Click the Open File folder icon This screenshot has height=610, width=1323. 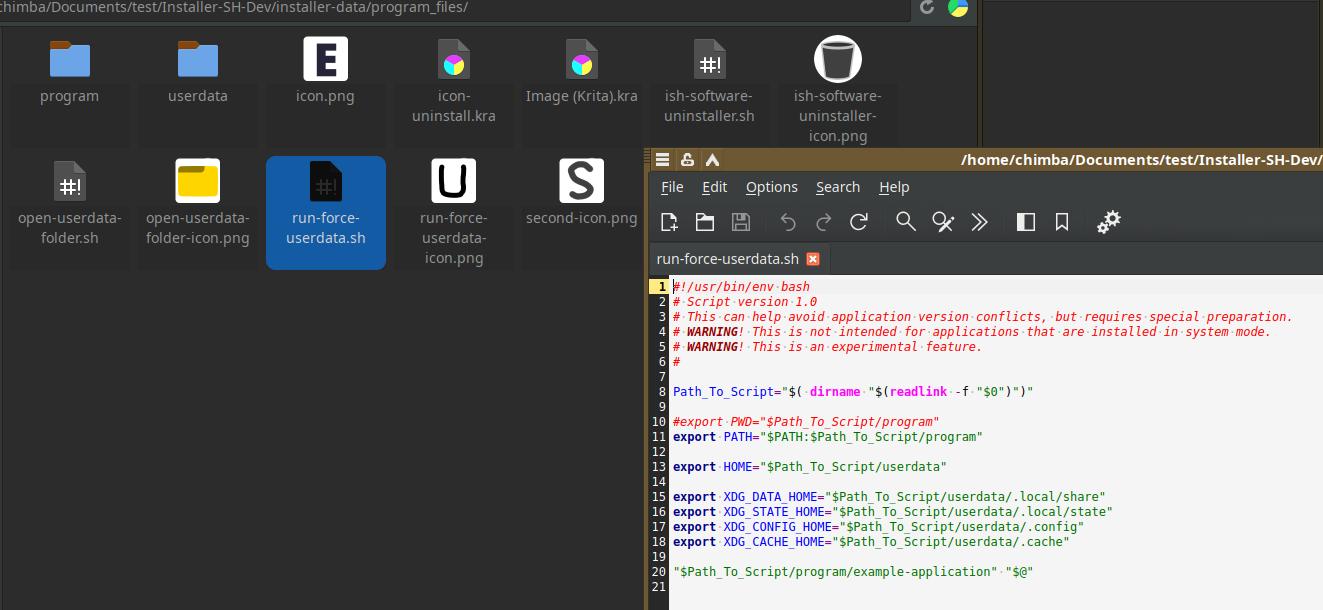705,222
